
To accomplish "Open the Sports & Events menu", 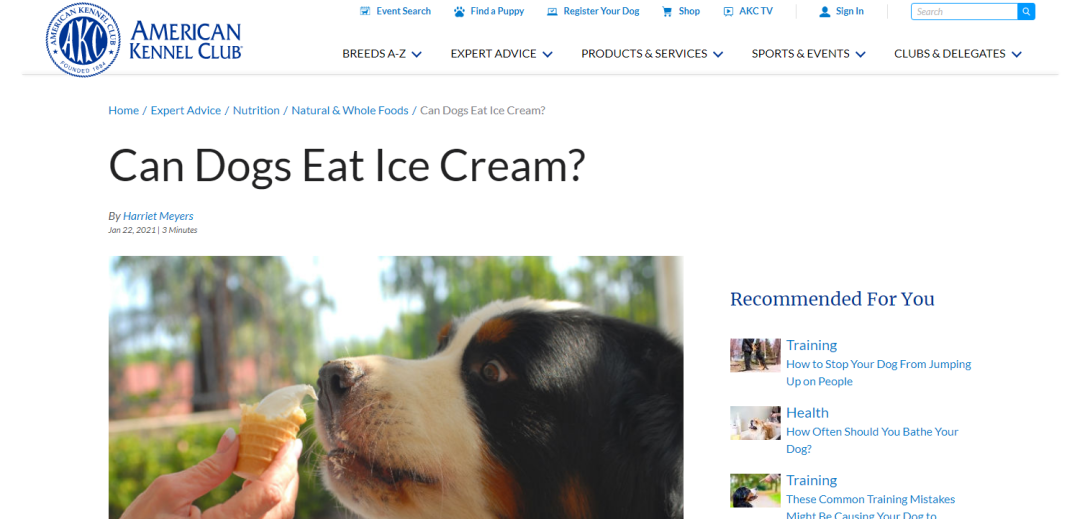I will point(809,54).
